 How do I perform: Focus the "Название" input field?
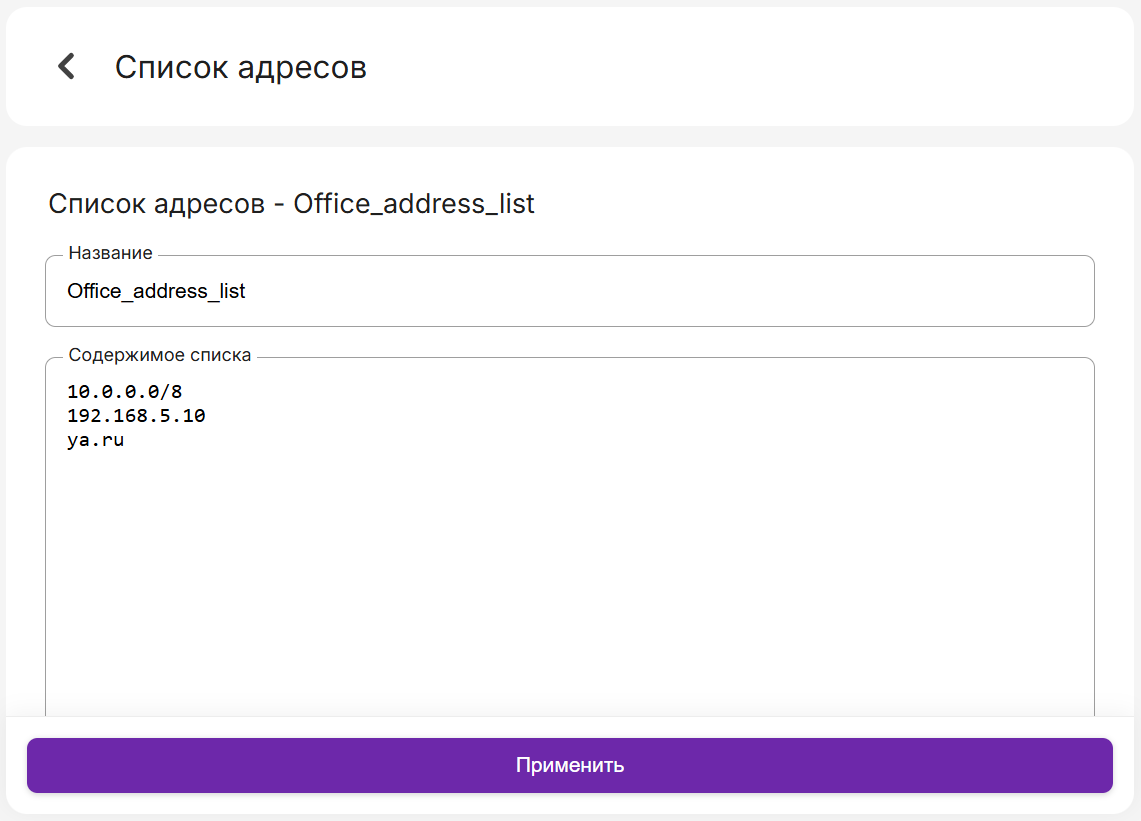[x=569, y=291]
